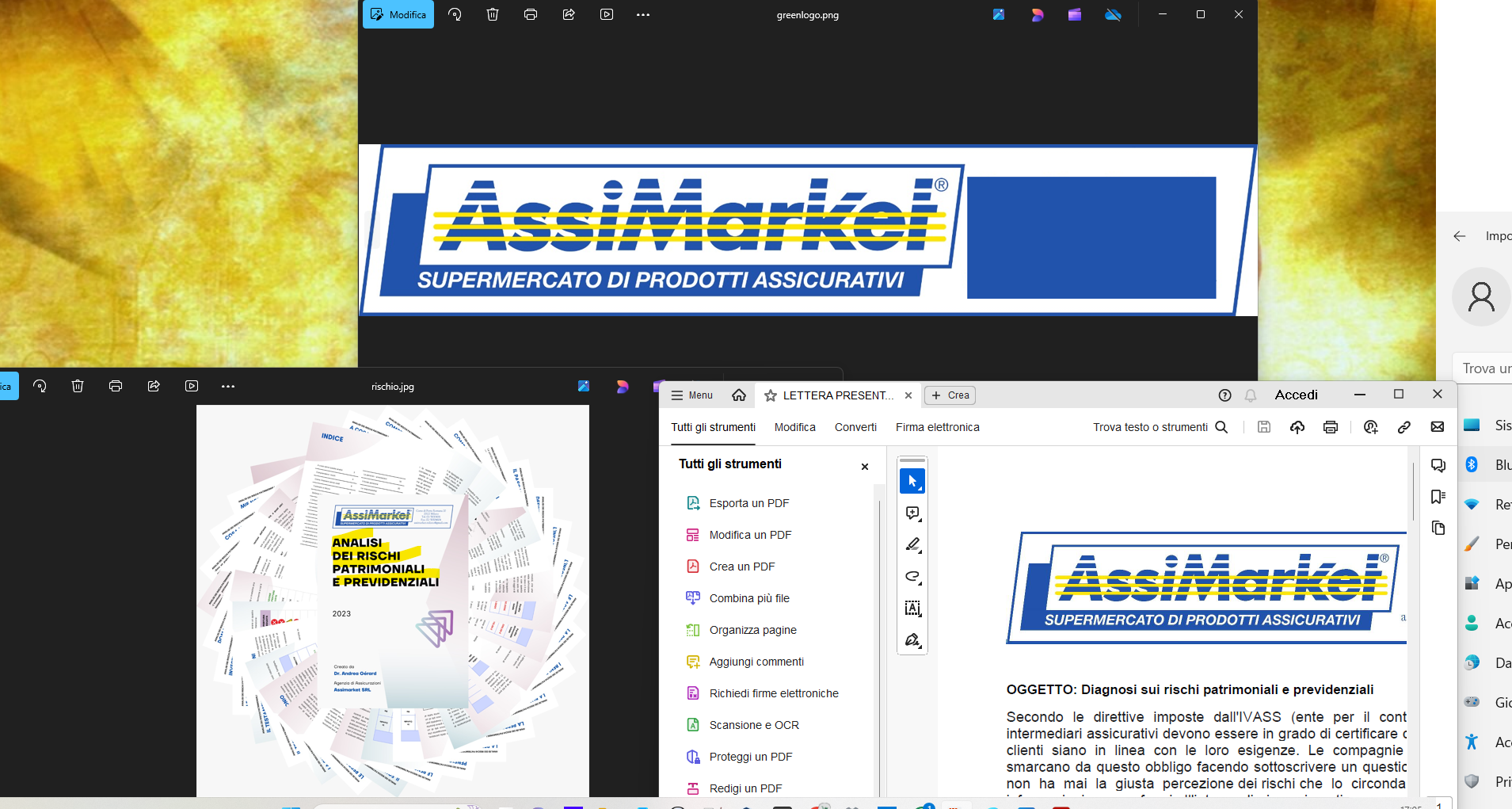Share greenlogo.png via the share icon
The width and height of the screenshot is (1512, 809).
coord(569,14)
